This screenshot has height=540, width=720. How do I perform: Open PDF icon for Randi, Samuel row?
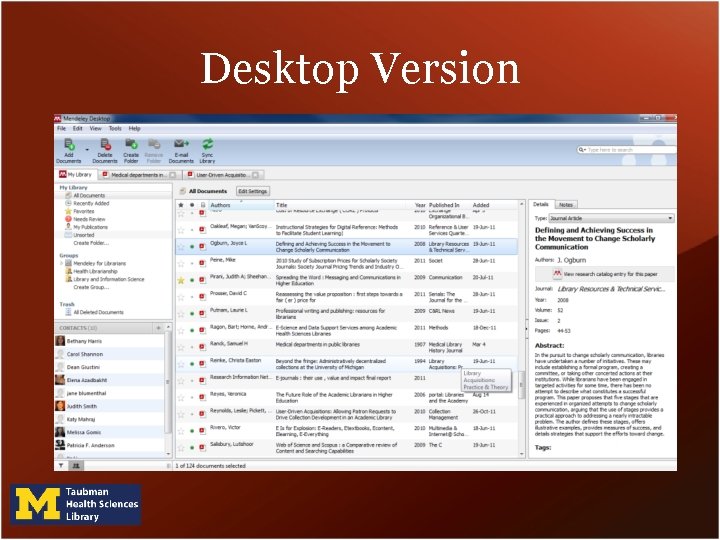(x=202, y=347)
